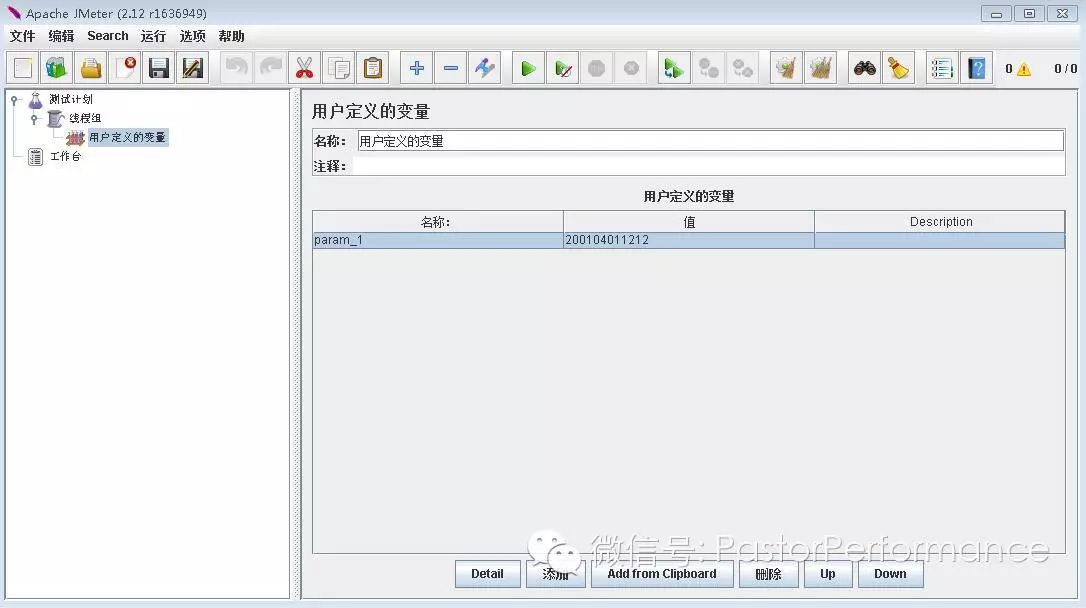Viewport: 1086px width, 608px height.
Task: Click the 值 column header
Action: pyautogui.click(x=688, y=222)
